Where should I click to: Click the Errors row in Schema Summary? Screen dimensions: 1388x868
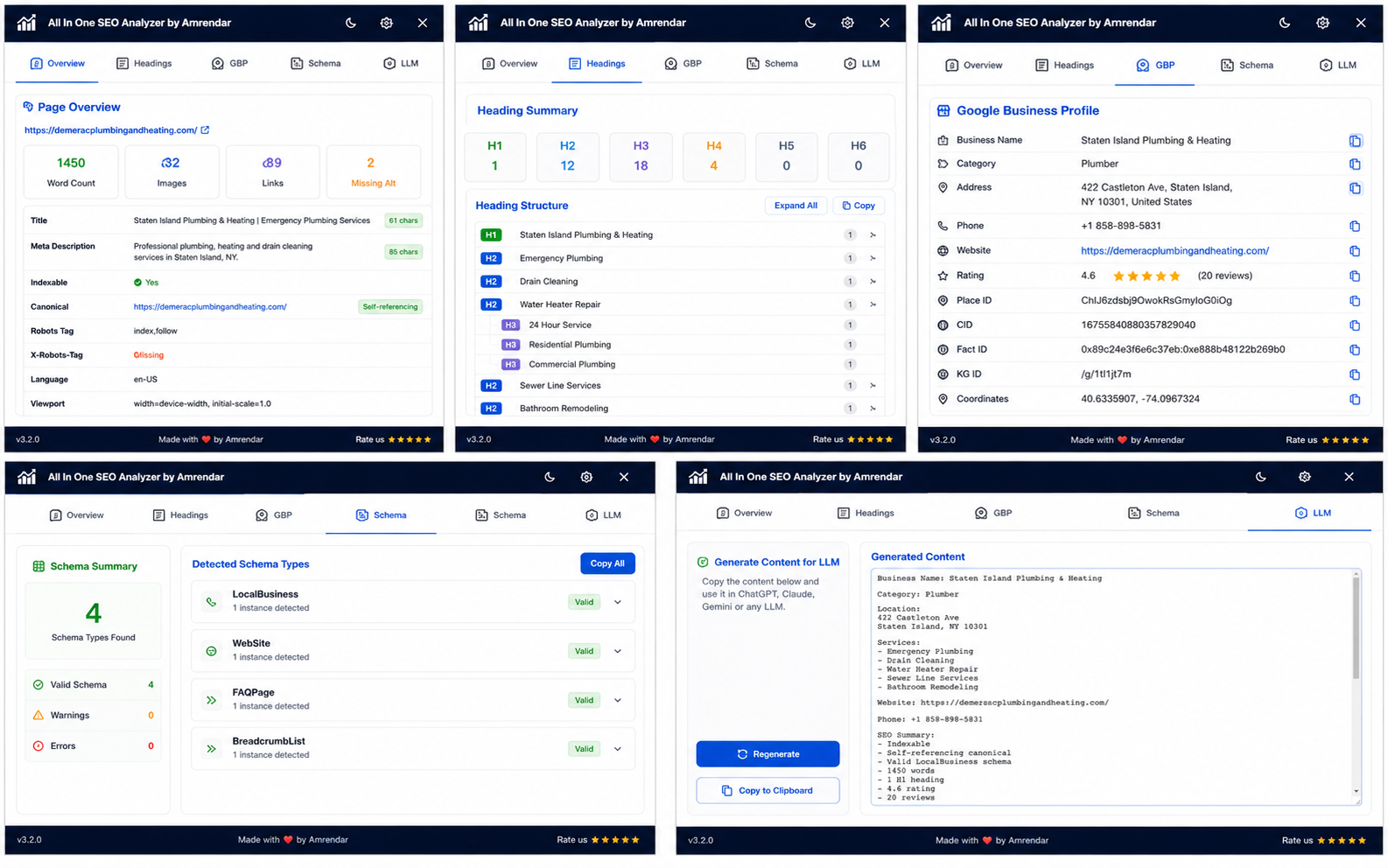pyautogui.click(x=93, y=746)
